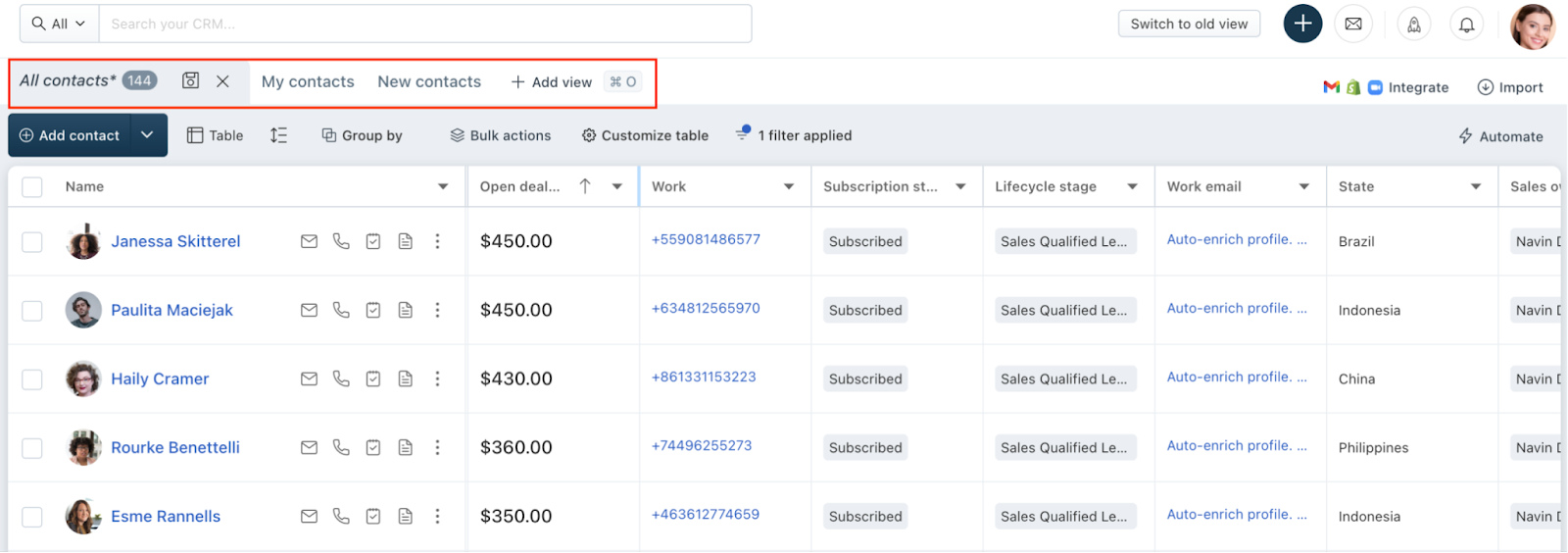Open the State column dropdown

1476,186
